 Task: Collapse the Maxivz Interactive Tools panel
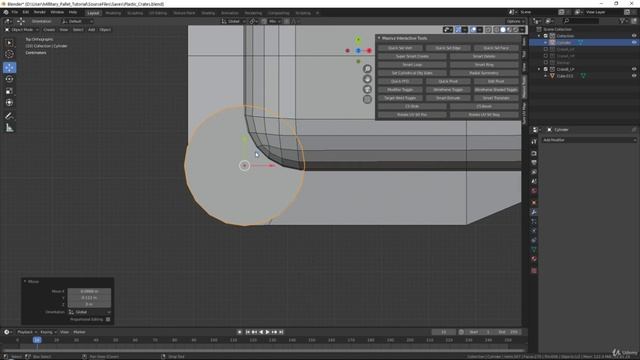pyautogui.click(x=379, y=38)
